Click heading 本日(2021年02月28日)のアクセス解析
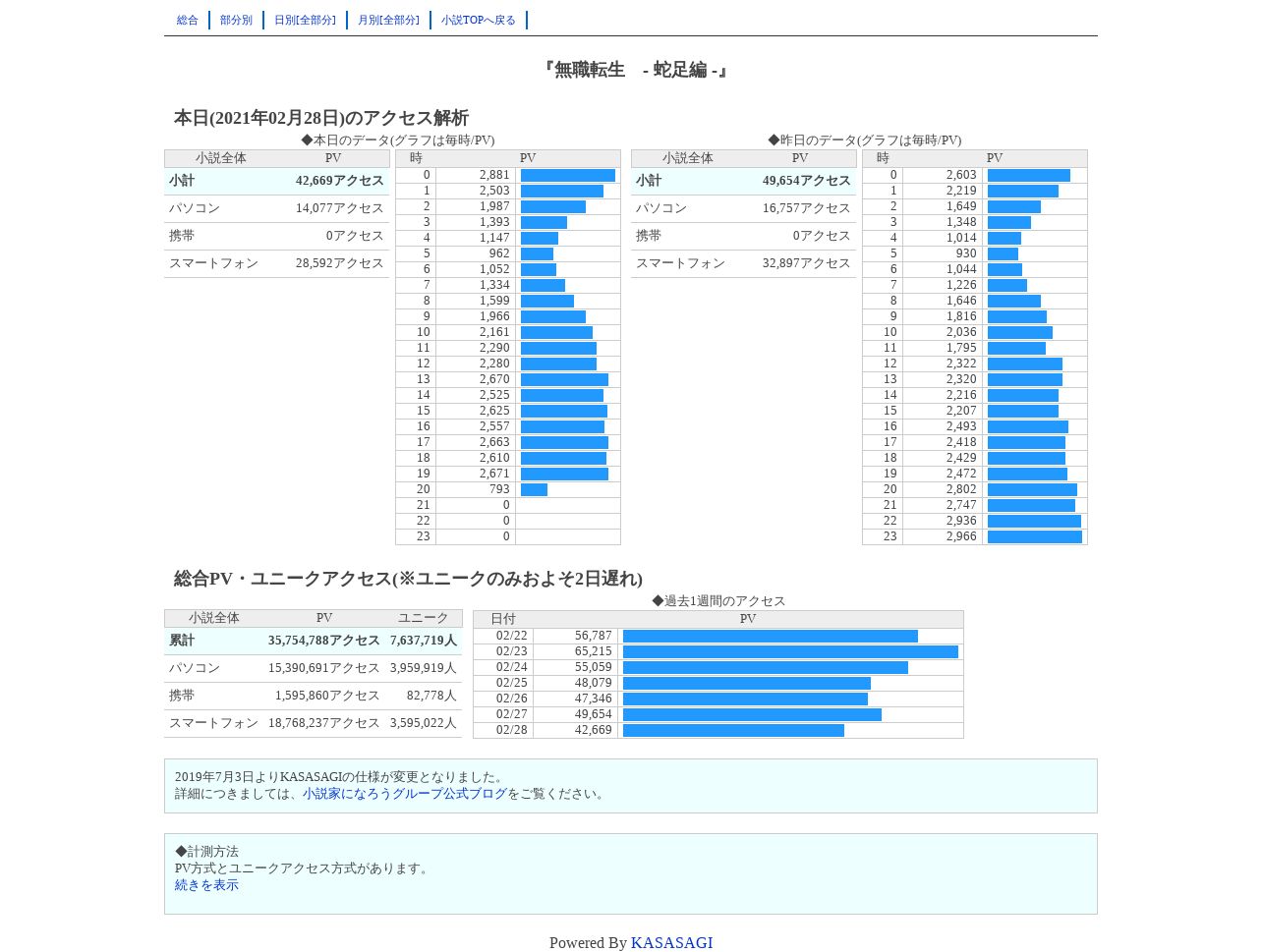This screenshot has width=1262, height=952. pos(321,118)
